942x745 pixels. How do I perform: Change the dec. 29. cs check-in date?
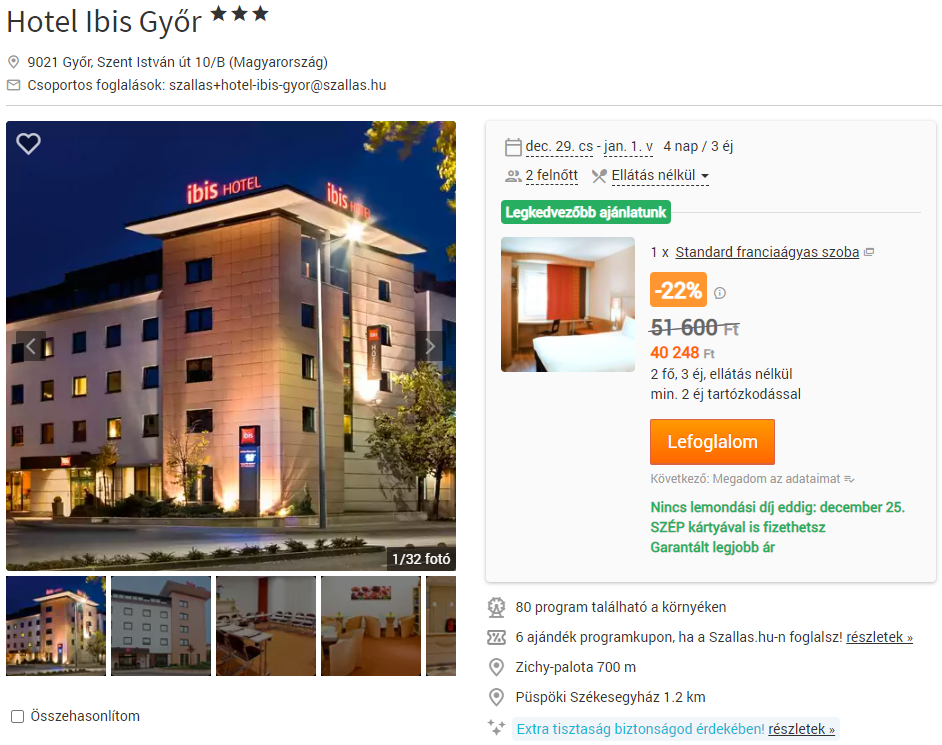pyautogui.click(x=559, y=147)
